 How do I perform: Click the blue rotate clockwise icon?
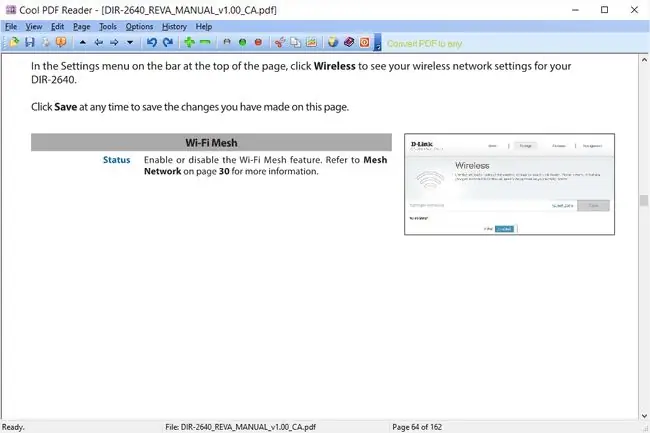coord(167,42)
